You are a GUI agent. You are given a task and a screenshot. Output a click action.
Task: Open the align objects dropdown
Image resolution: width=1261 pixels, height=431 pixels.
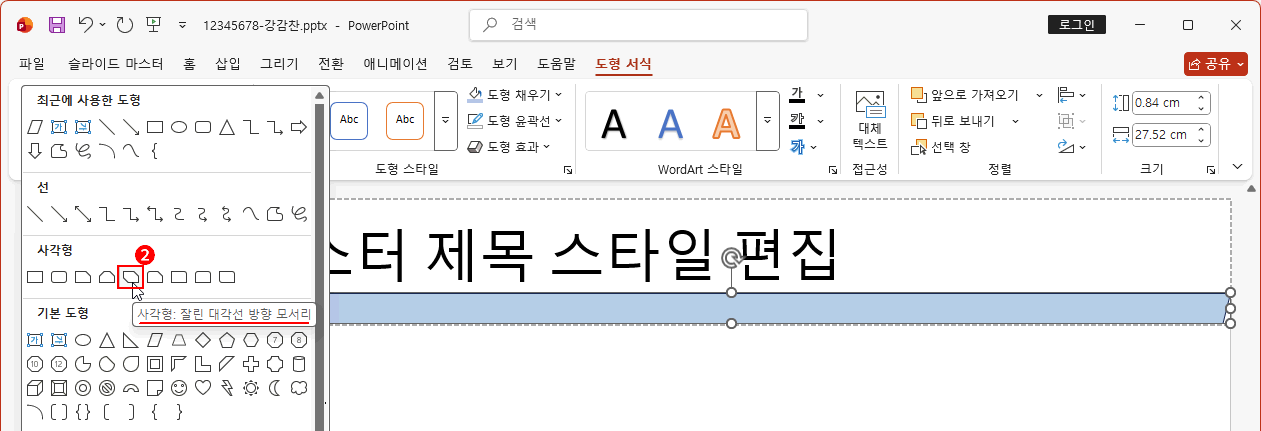point(1073,95)
